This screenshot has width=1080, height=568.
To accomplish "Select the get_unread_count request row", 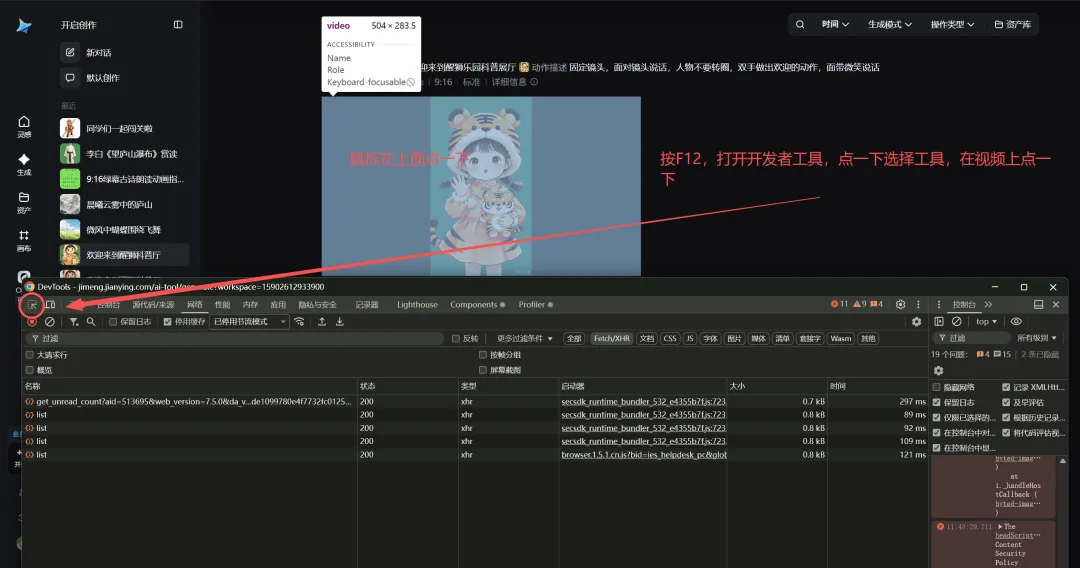I will coord(475,401).
